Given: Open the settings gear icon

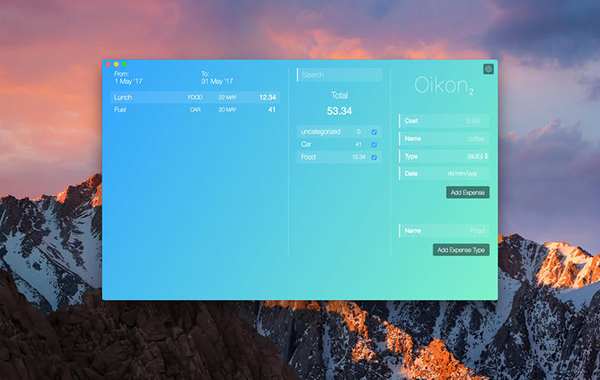Looking at the screenshot, I should [488, 69].
